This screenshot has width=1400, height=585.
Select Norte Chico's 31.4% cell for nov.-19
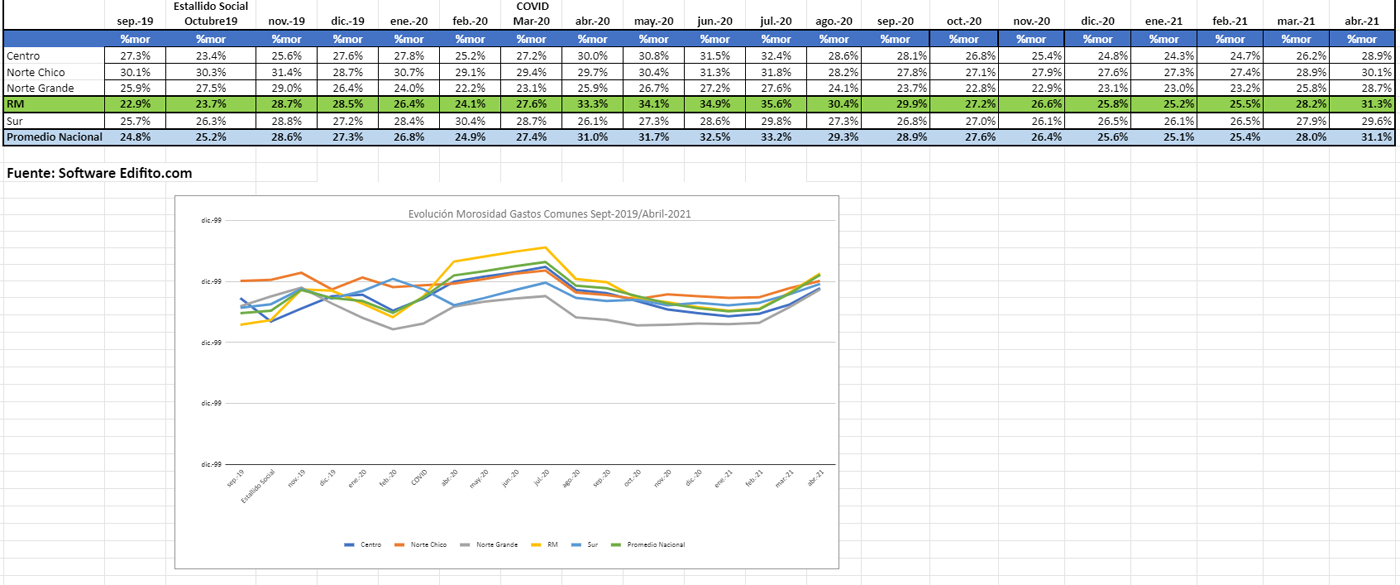pos(286,72)
